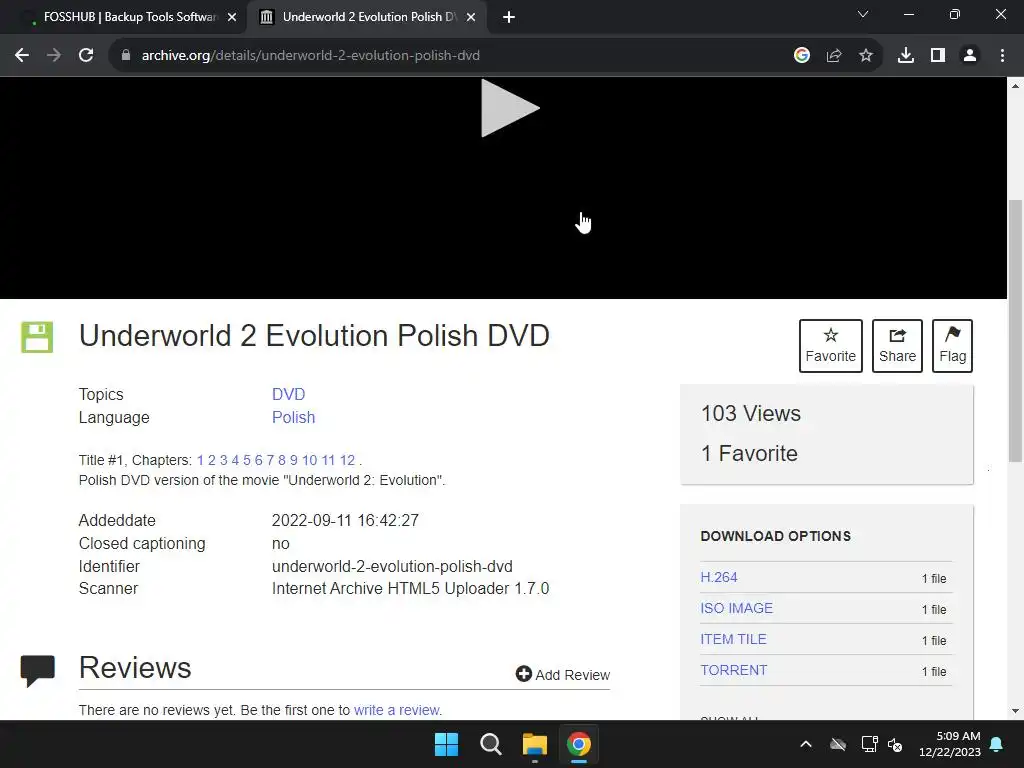Jump to chapter 12
Viewport: 1024px width, 768px height.
(347, 460)
